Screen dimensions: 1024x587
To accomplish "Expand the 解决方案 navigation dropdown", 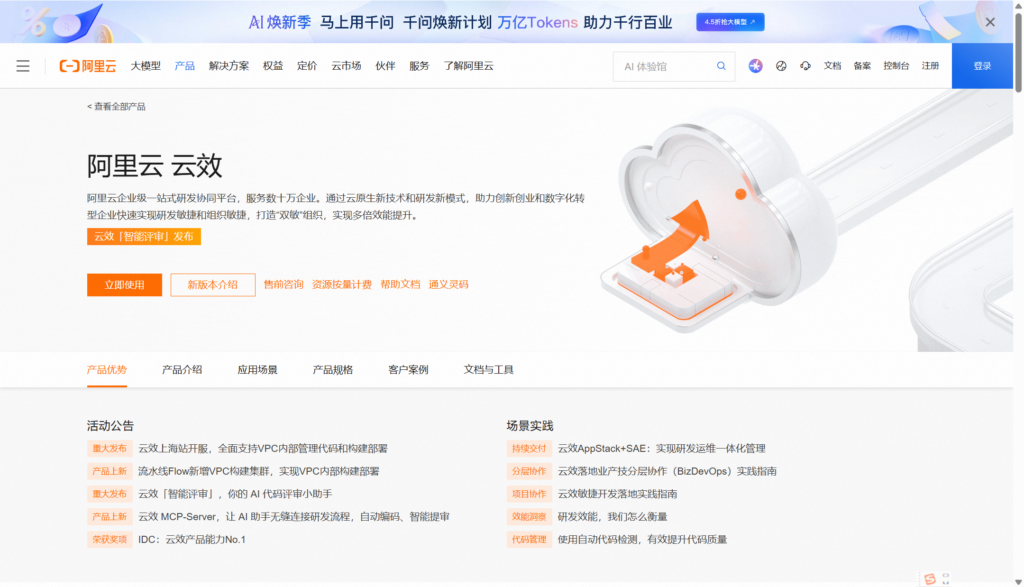I will click(x=229, y=66).
